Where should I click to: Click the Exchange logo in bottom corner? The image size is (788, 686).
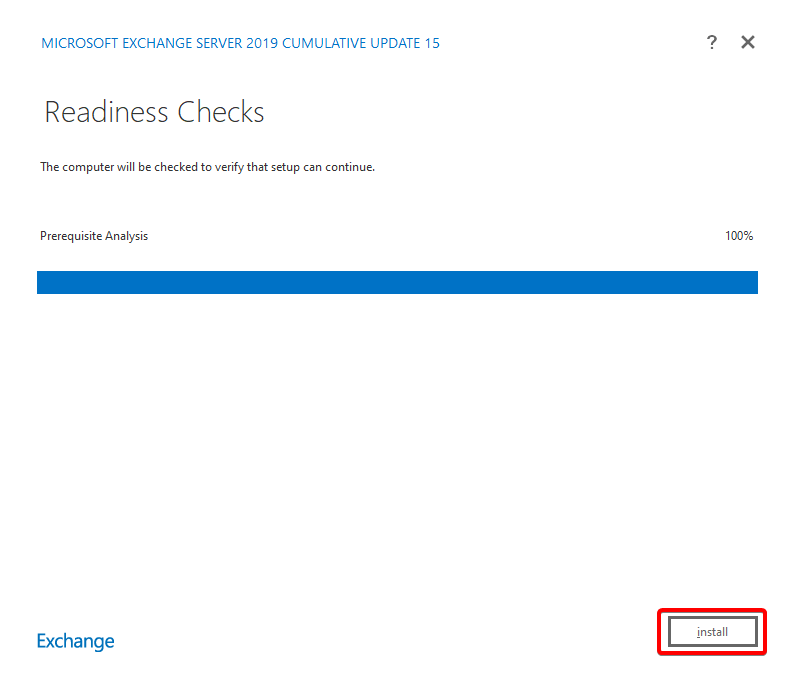click(x=76, y=641)
